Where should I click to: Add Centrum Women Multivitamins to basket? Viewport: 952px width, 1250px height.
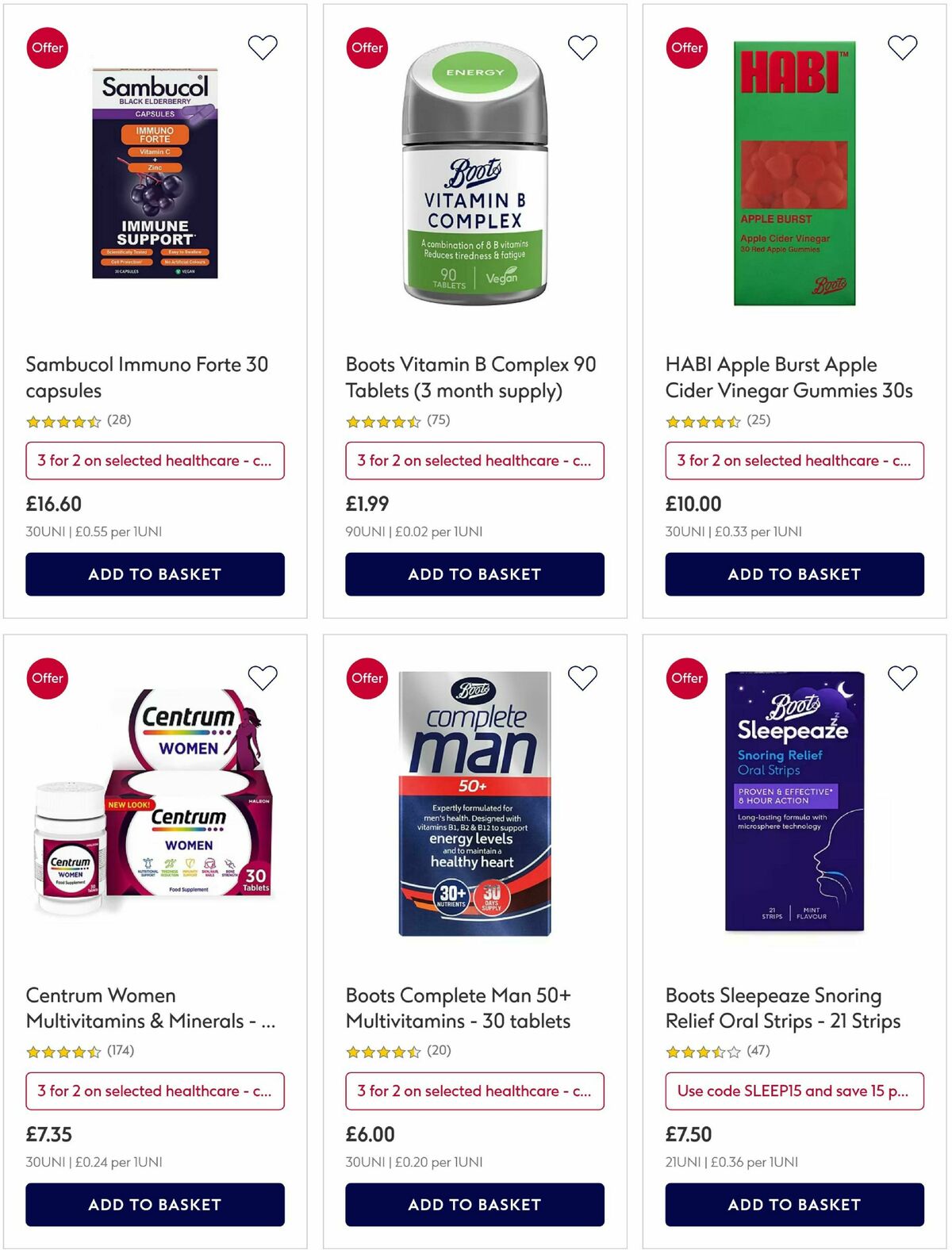(x=155, y=1205)
